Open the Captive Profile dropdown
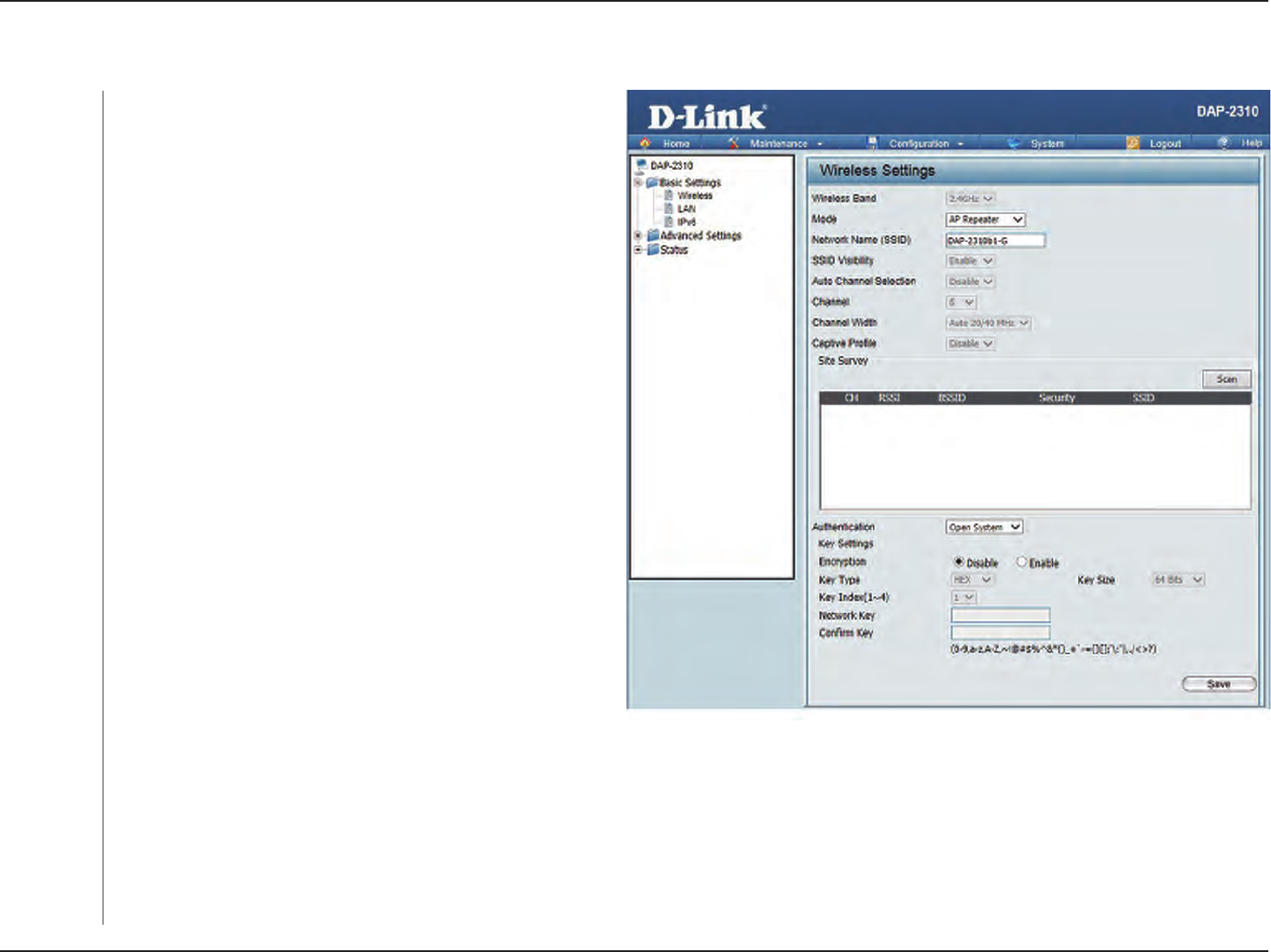 click(971, 343)
